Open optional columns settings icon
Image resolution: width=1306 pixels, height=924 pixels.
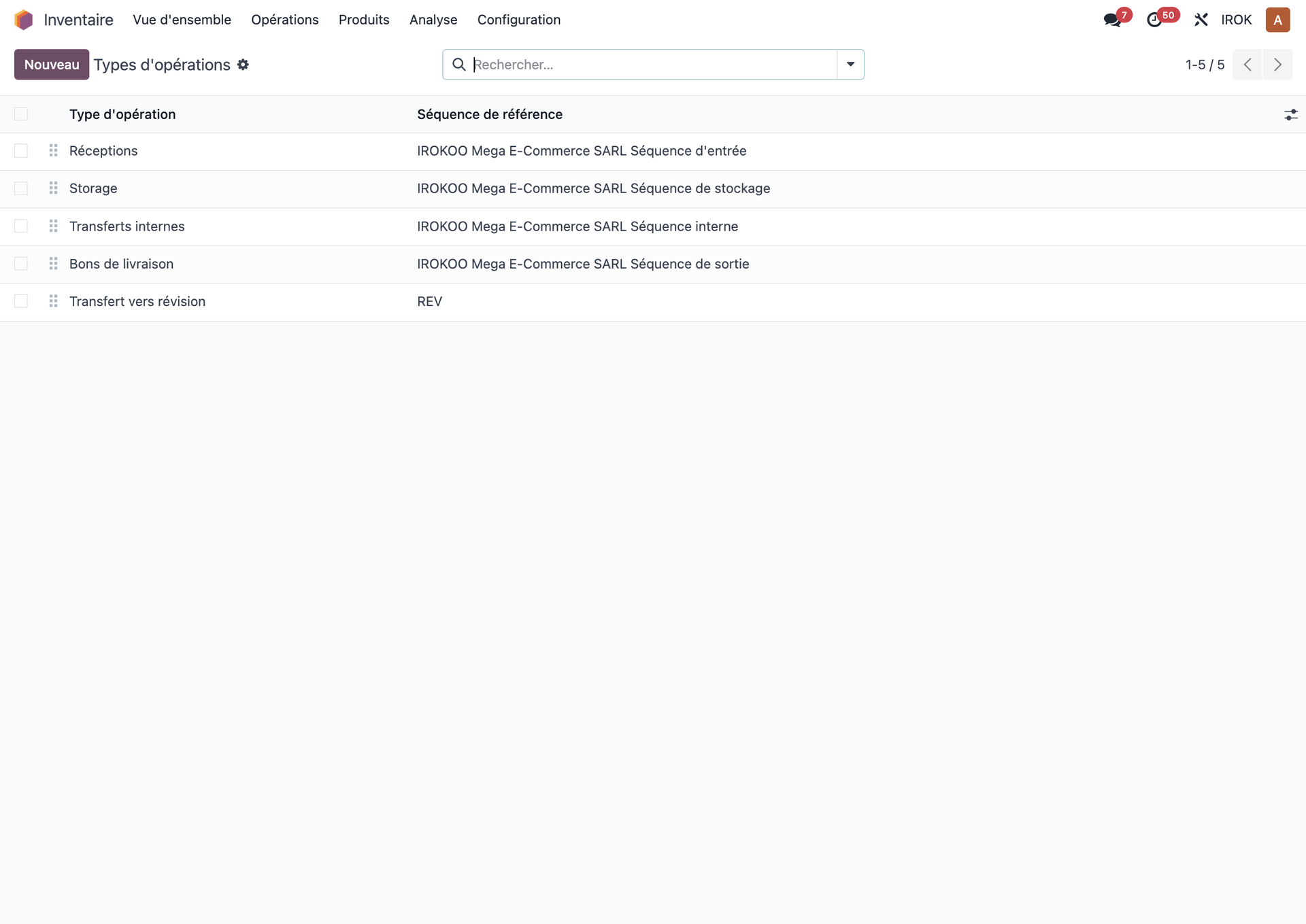(x=1290, y=114)
